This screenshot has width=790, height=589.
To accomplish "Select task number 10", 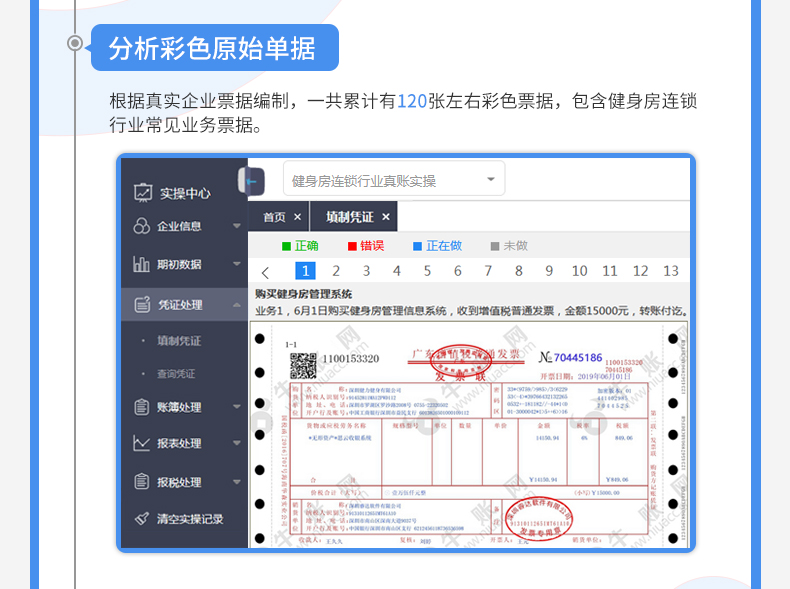I will tap(579, 271).
